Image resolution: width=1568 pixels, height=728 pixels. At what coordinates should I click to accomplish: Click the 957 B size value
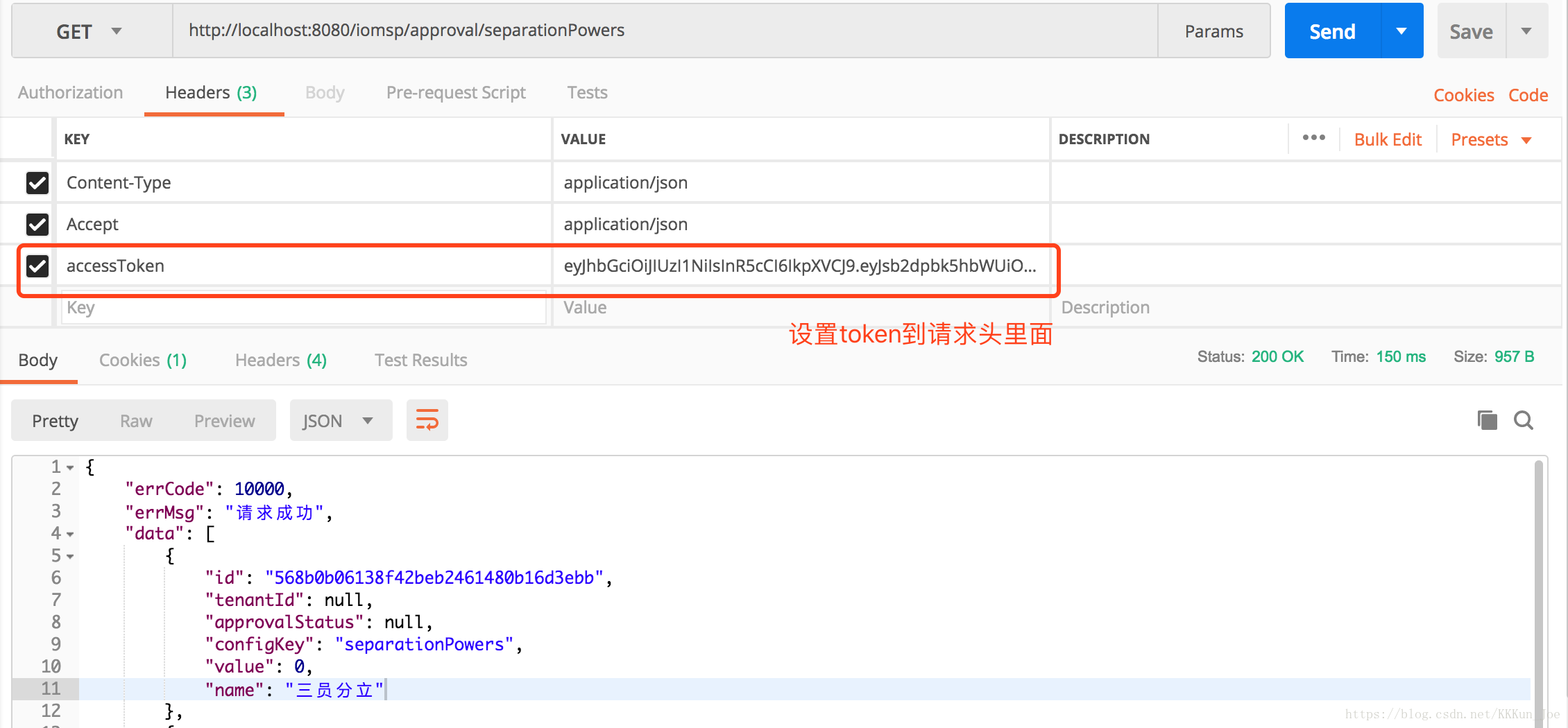(x=1514, y=357)
